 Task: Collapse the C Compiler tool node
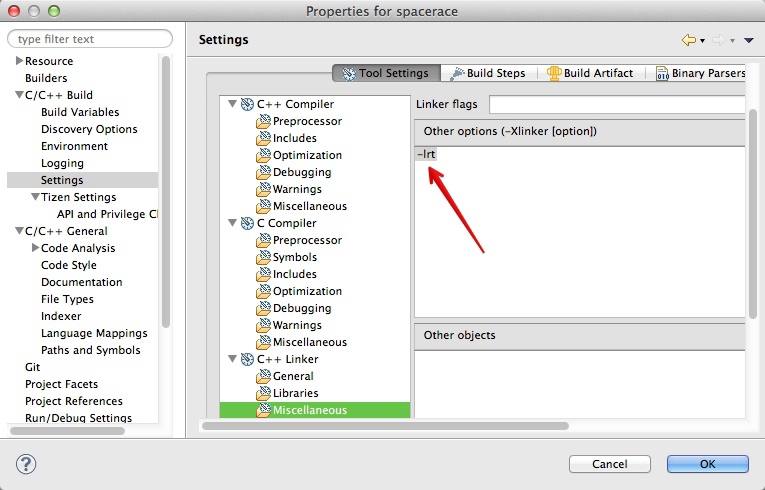232,223
